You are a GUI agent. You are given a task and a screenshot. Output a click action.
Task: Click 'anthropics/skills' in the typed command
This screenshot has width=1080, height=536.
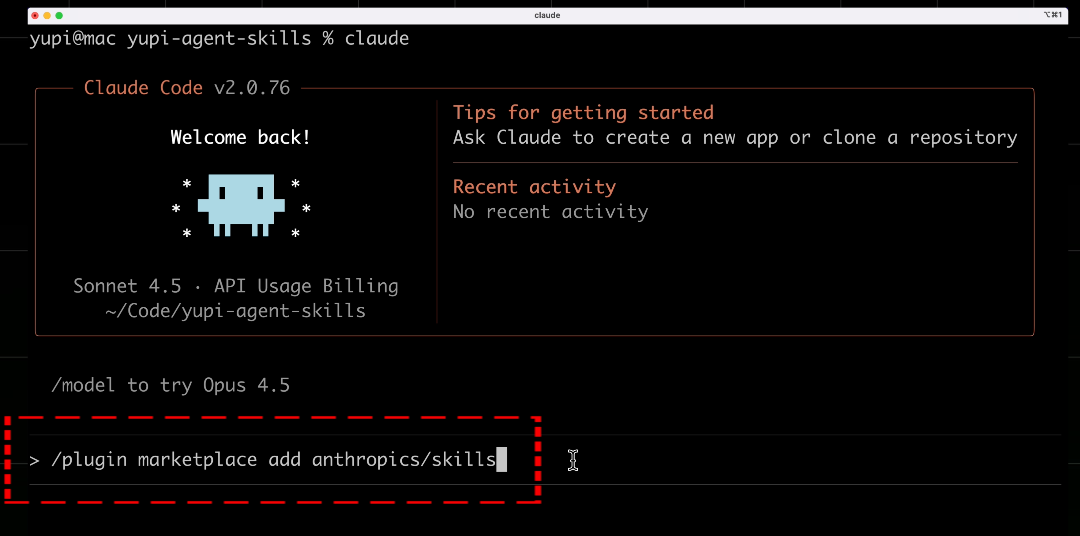pos(404,460)
